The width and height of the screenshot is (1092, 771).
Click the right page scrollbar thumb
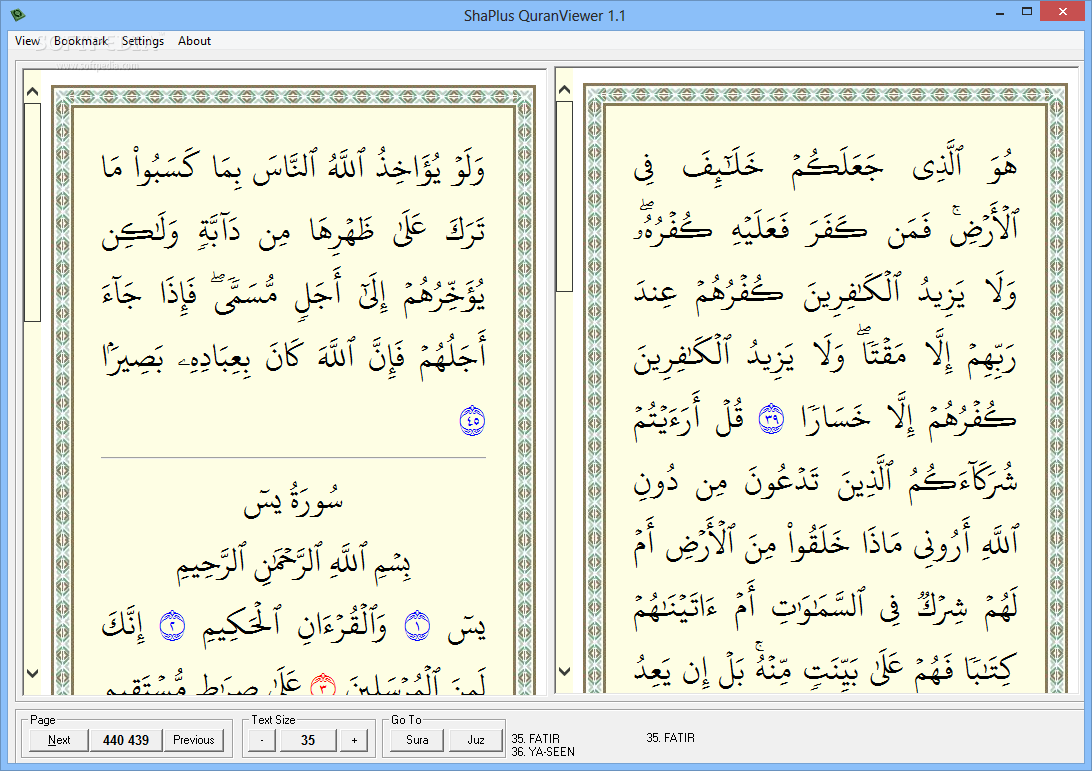[x=565, y=196]
